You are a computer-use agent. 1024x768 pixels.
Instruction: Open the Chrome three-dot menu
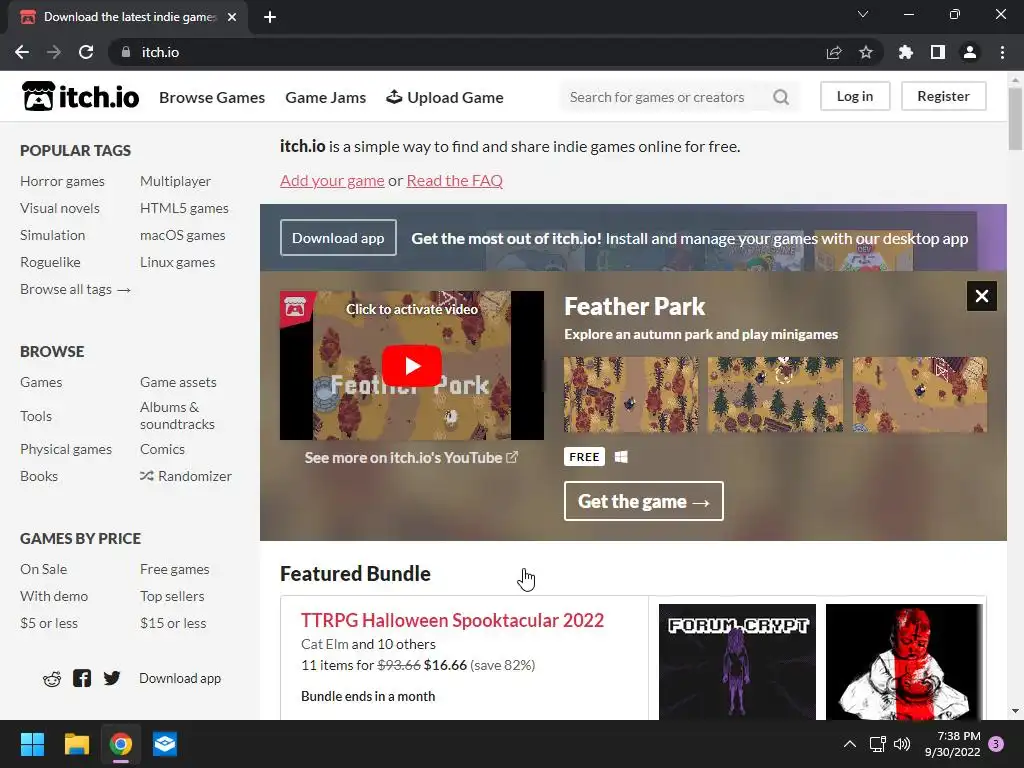coord(1002,52)
